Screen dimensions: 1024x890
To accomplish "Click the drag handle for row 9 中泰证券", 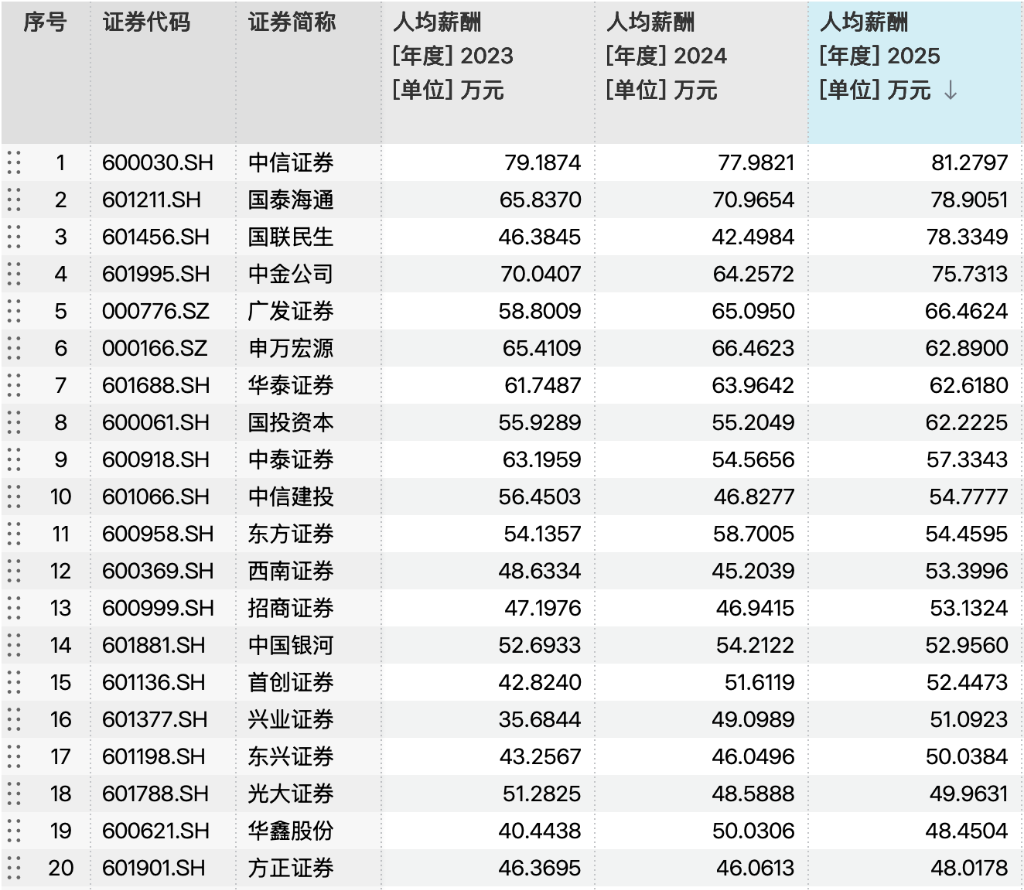I will pos(14,460).
